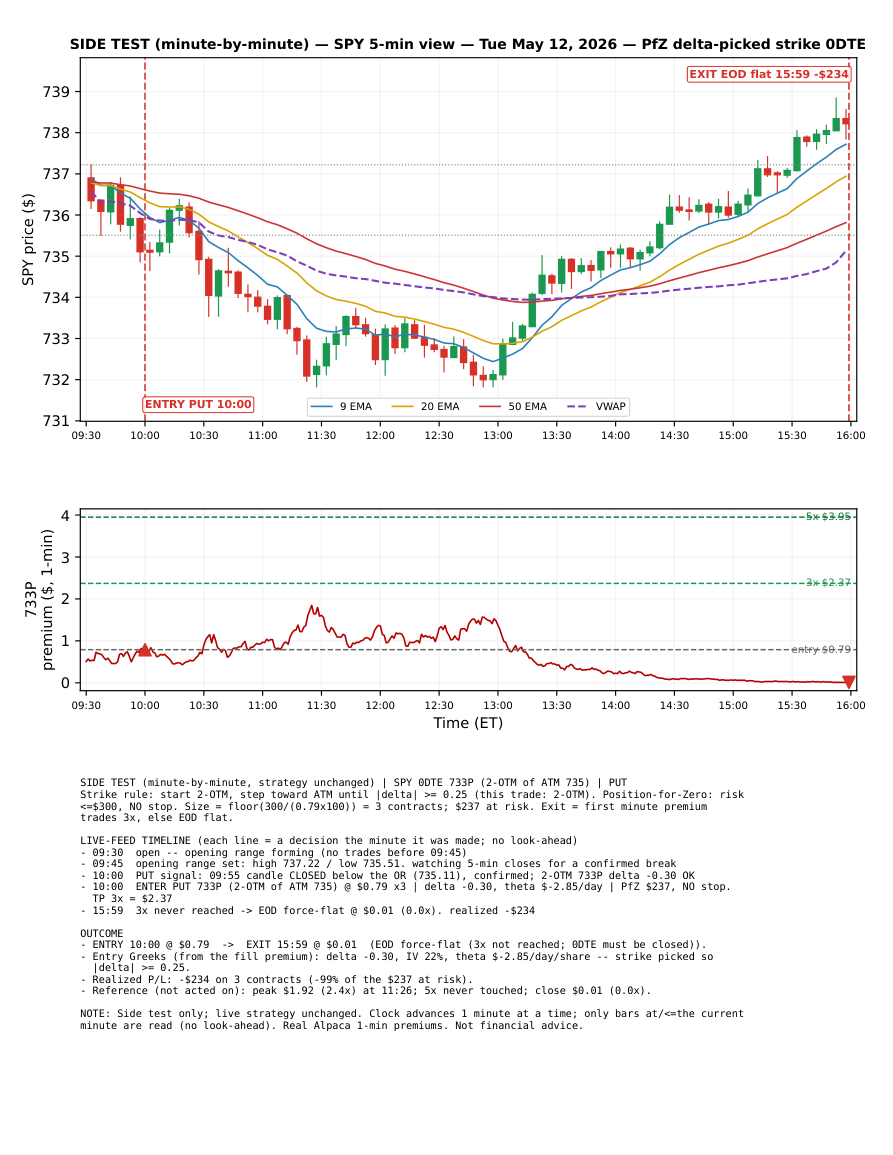The image size is (893, 1155).
Task: Click the VWAP legend entry
Action: pyautogui.click(x=596, y=407)
